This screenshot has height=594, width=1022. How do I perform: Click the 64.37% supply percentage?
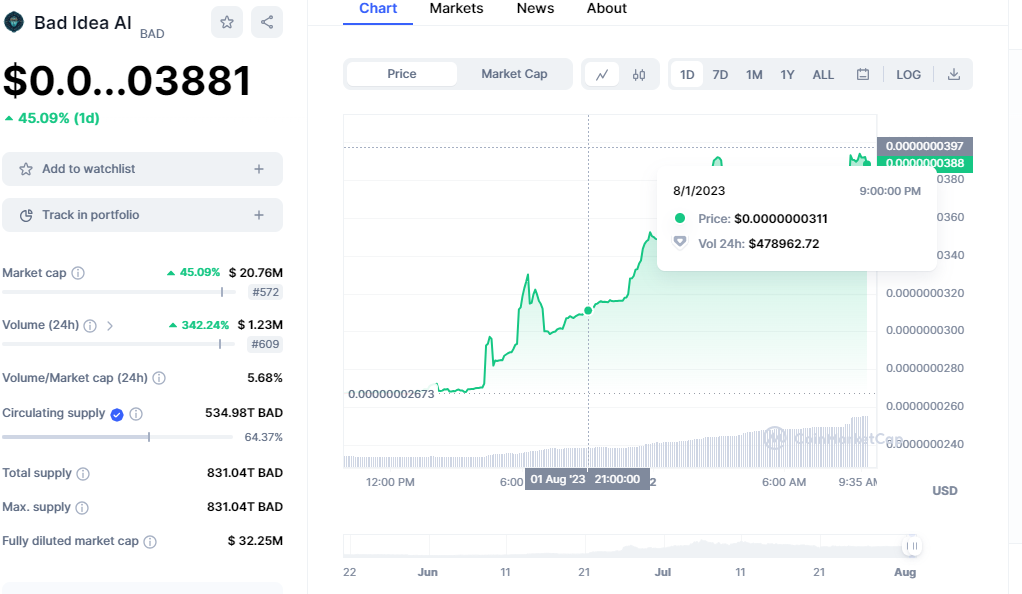pos(263,438)
